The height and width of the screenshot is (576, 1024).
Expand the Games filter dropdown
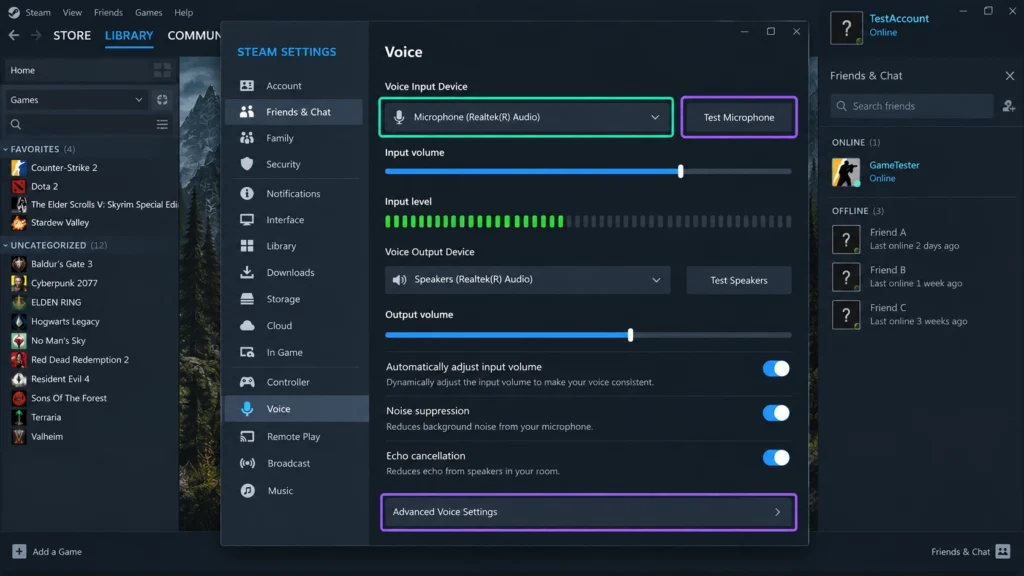[x=76, y=100]
